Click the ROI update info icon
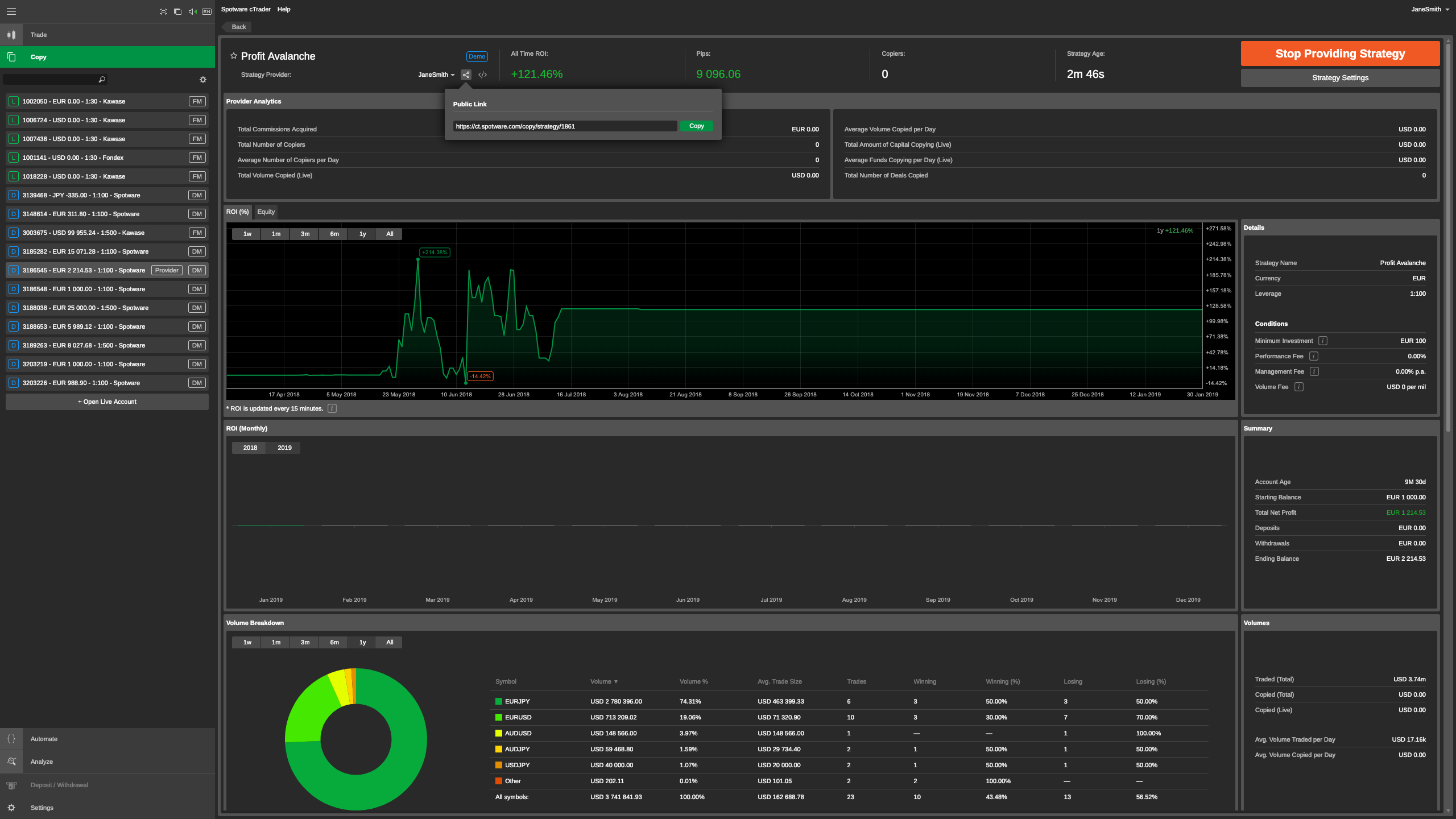This screenshot has height=819, width=1456. (x=332, y=408)
